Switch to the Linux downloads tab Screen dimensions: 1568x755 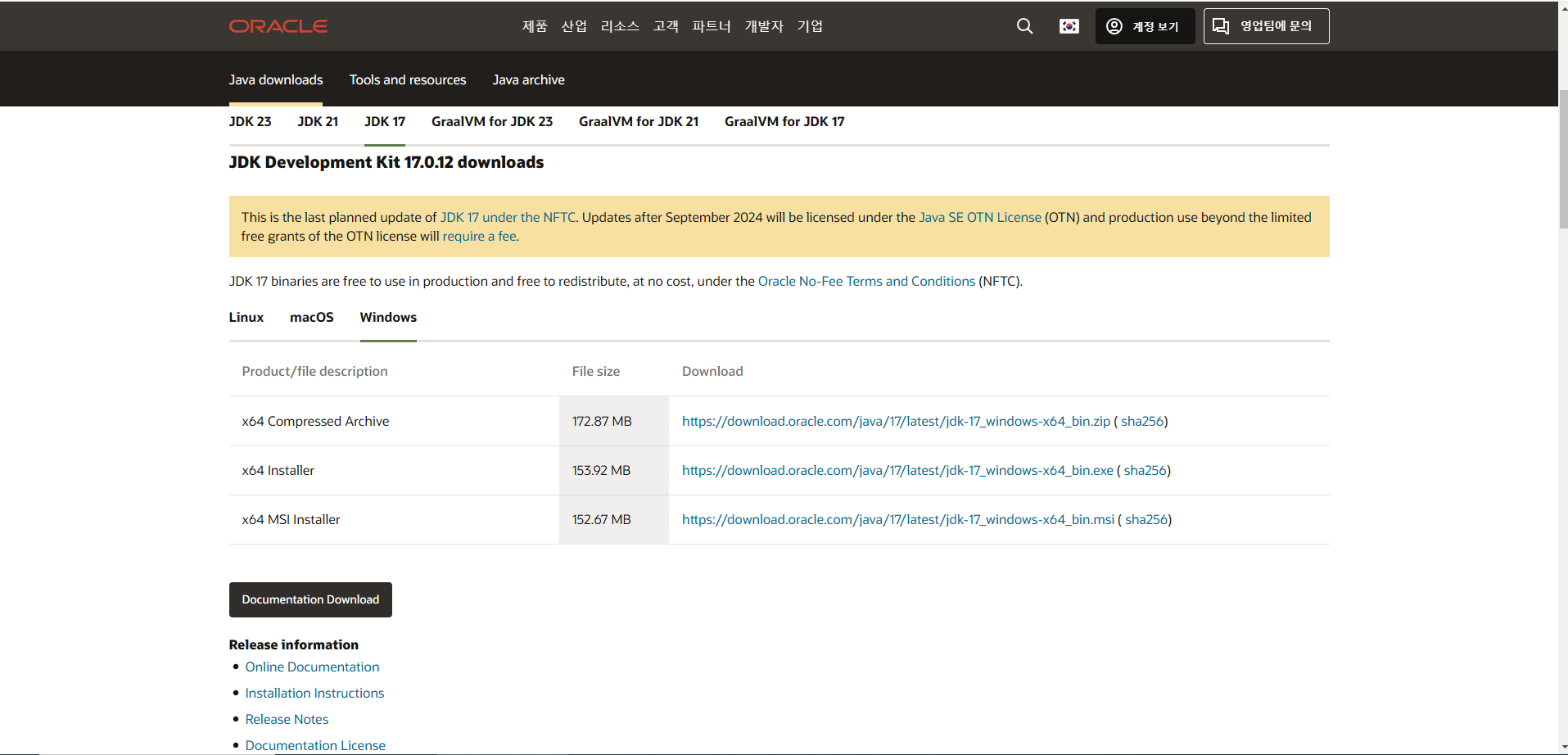pyautogui.click(x=246, y=317)
